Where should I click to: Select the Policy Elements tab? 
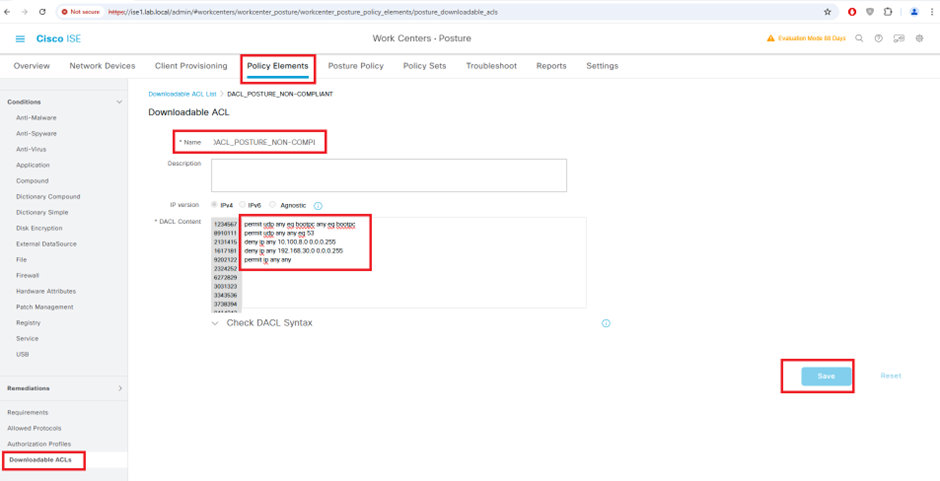tap(278, 66)
